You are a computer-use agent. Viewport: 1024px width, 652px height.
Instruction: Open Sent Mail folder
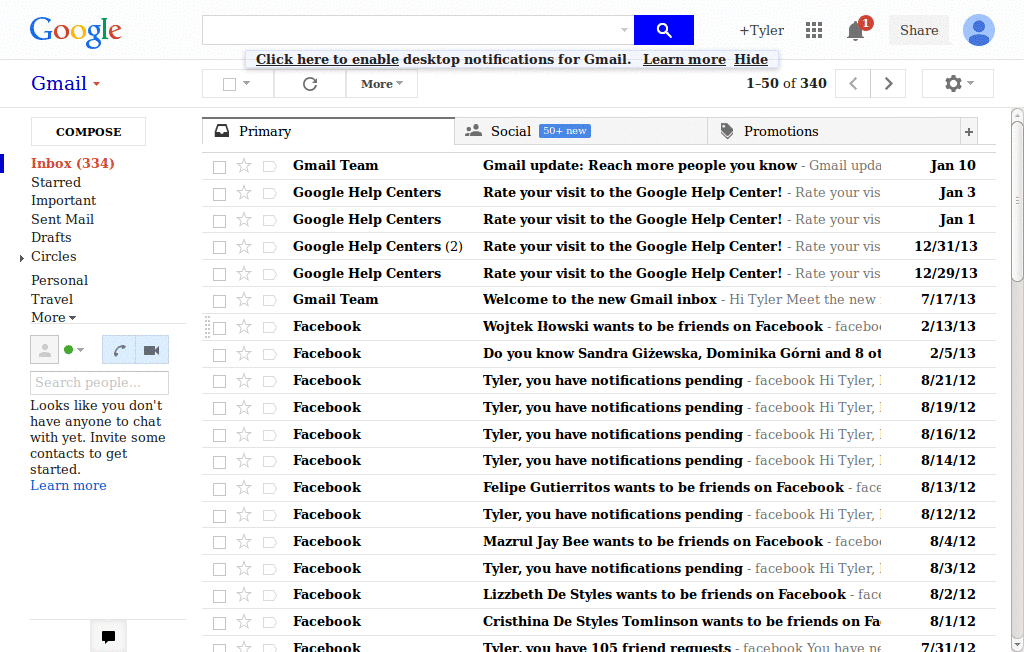point(63,220)
